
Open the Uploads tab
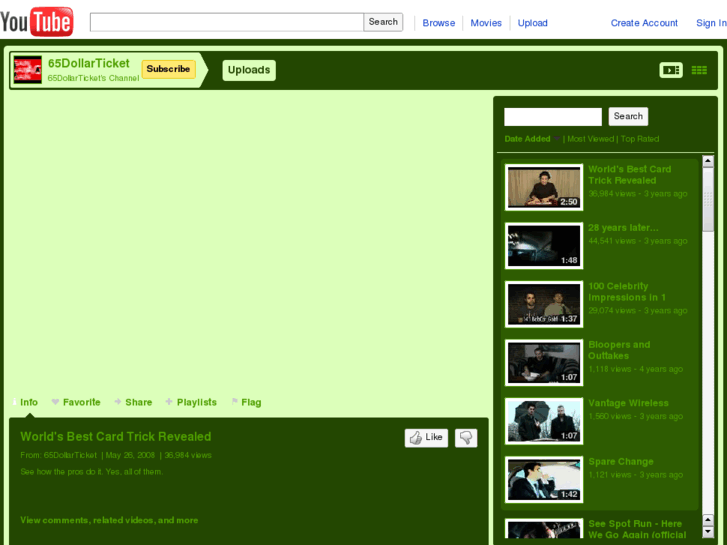coord(249,70)
